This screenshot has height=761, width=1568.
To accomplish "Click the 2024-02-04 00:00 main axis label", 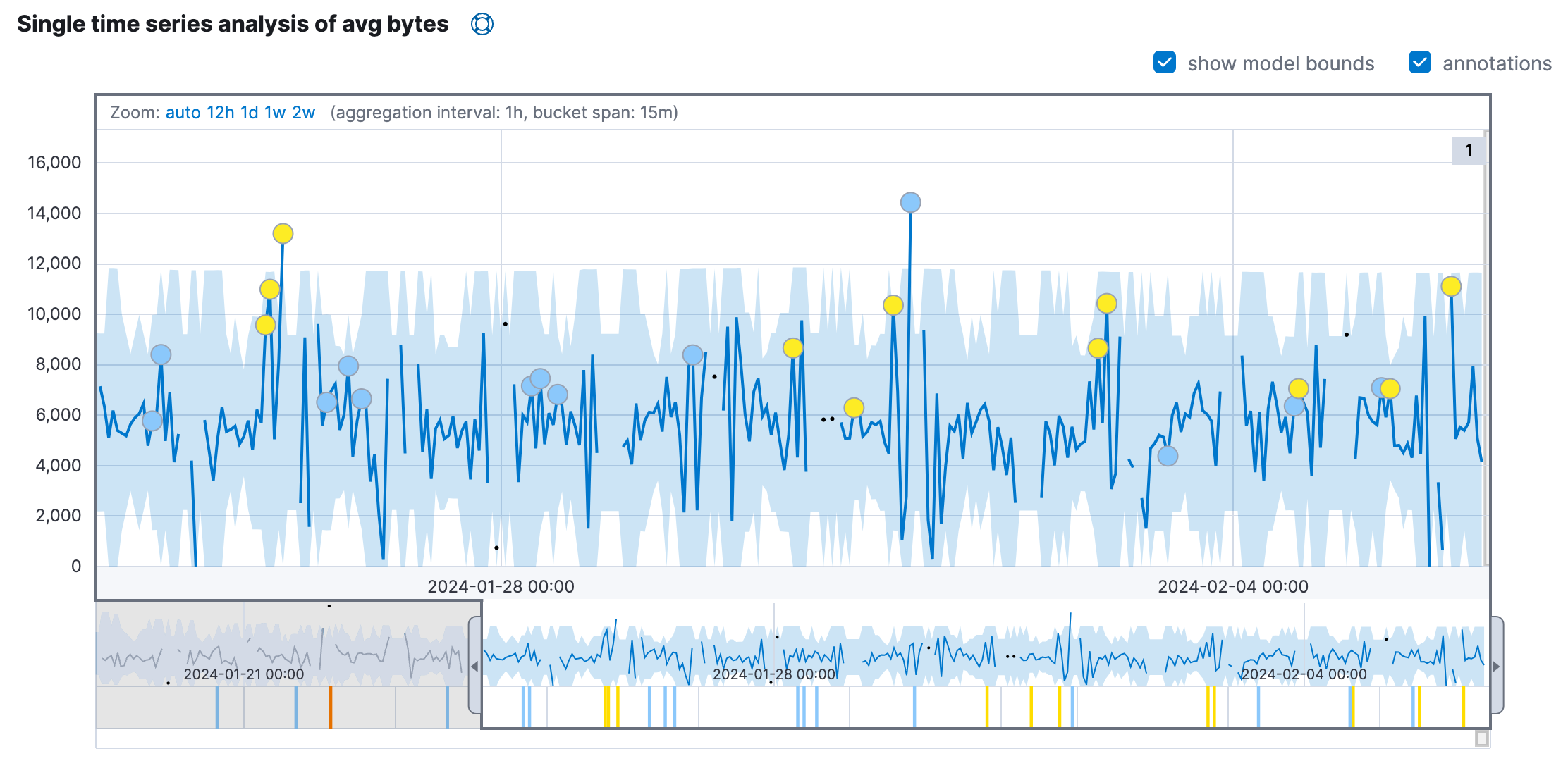I will point(1233,586).
